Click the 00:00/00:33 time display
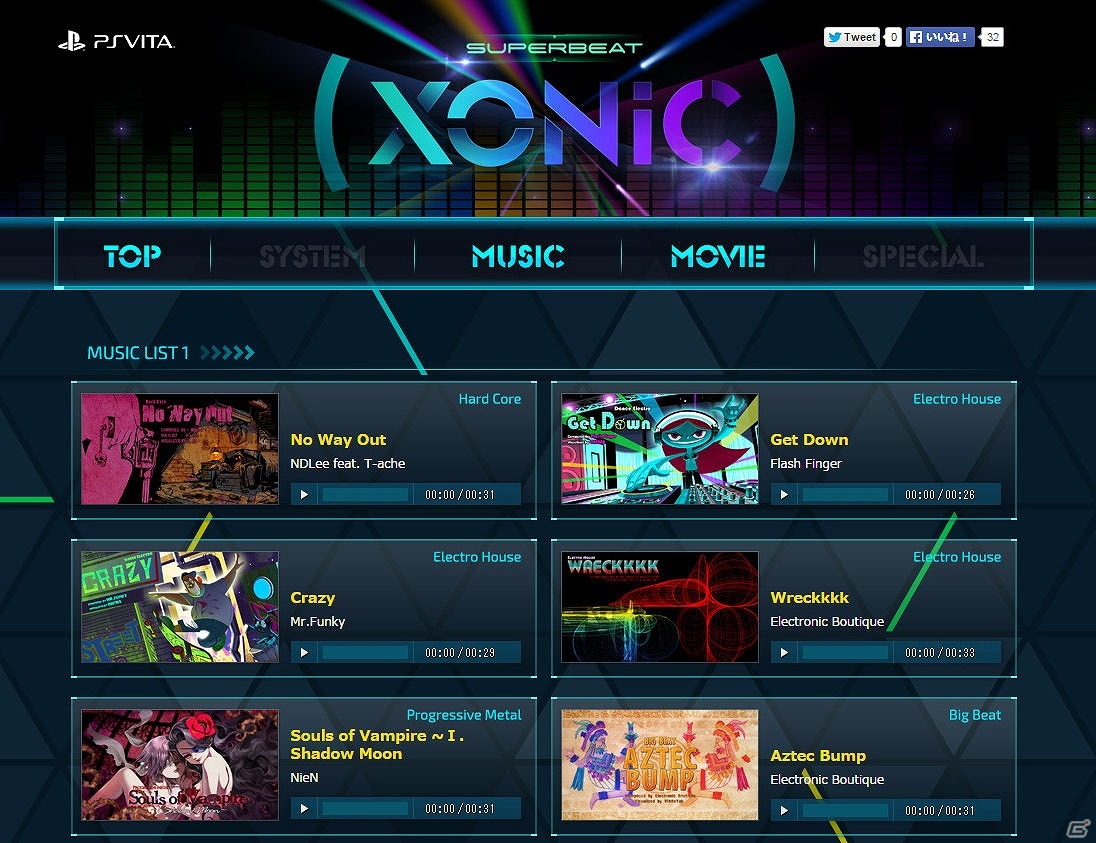 coord(940,653)
